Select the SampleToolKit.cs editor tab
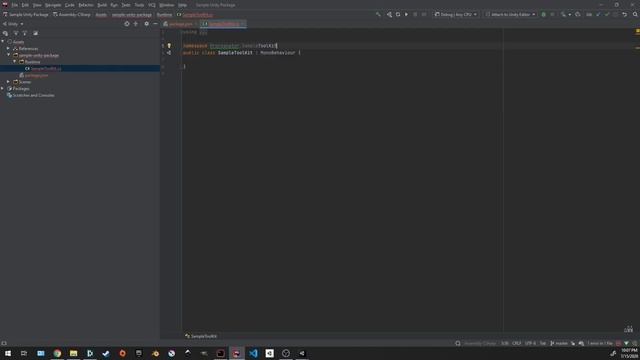The image size is (640, 360). [x=224, y=24]
